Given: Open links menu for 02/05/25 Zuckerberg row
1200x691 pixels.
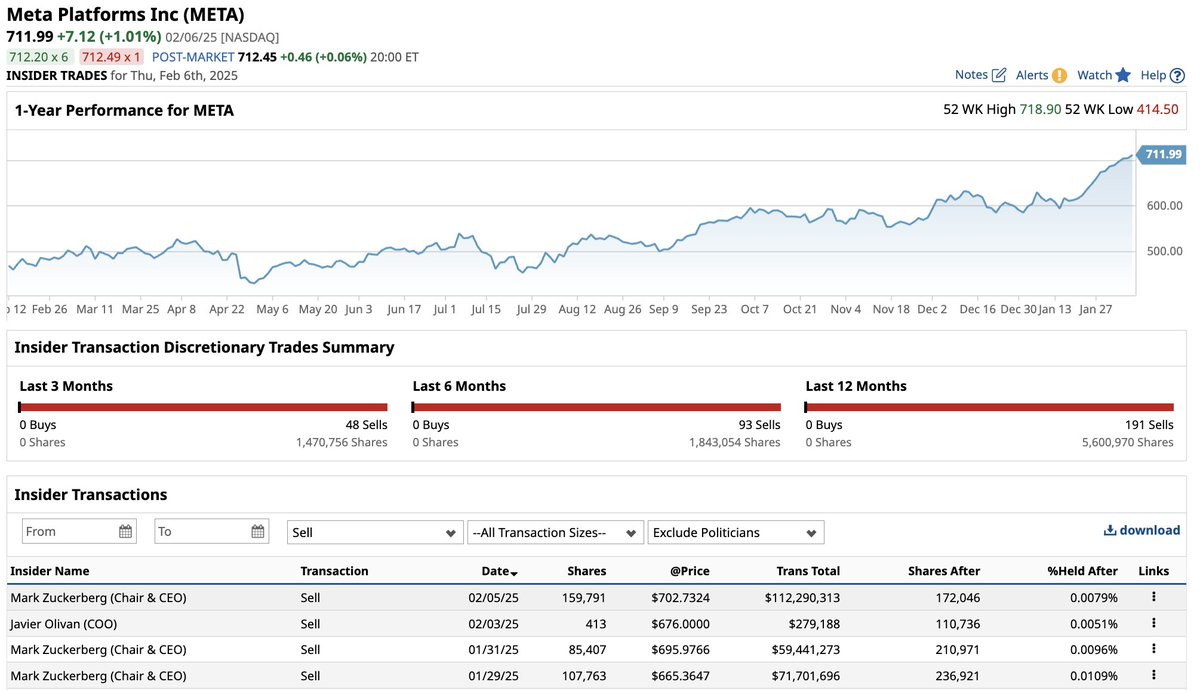Looking at the screenshot, I should 1153,597.
